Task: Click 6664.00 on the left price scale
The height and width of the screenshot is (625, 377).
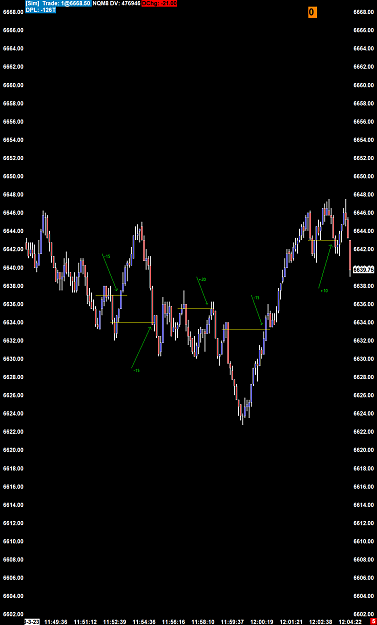Action: (x=13, y=49)
